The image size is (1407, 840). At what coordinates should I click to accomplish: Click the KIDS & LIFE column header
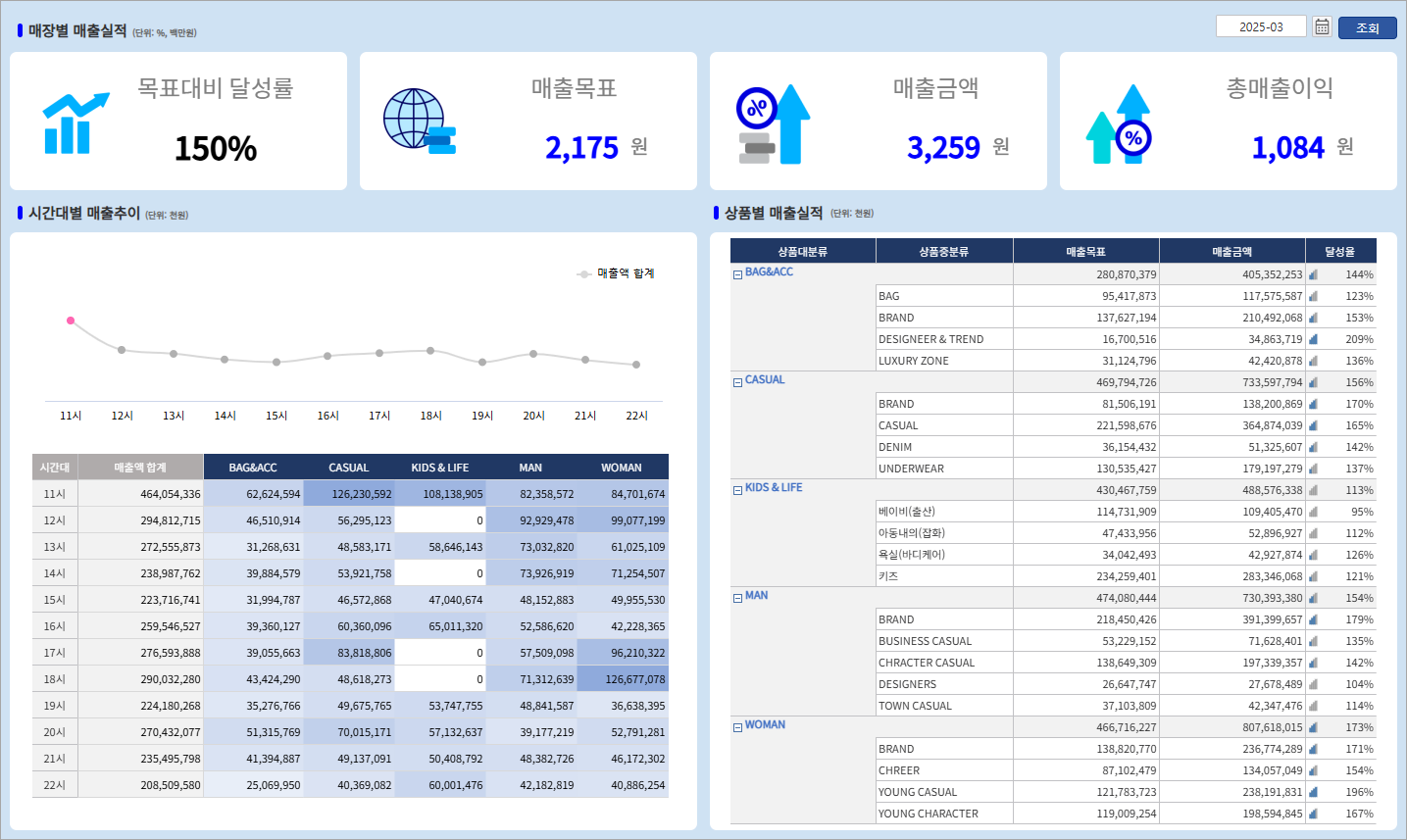point(440,468)
